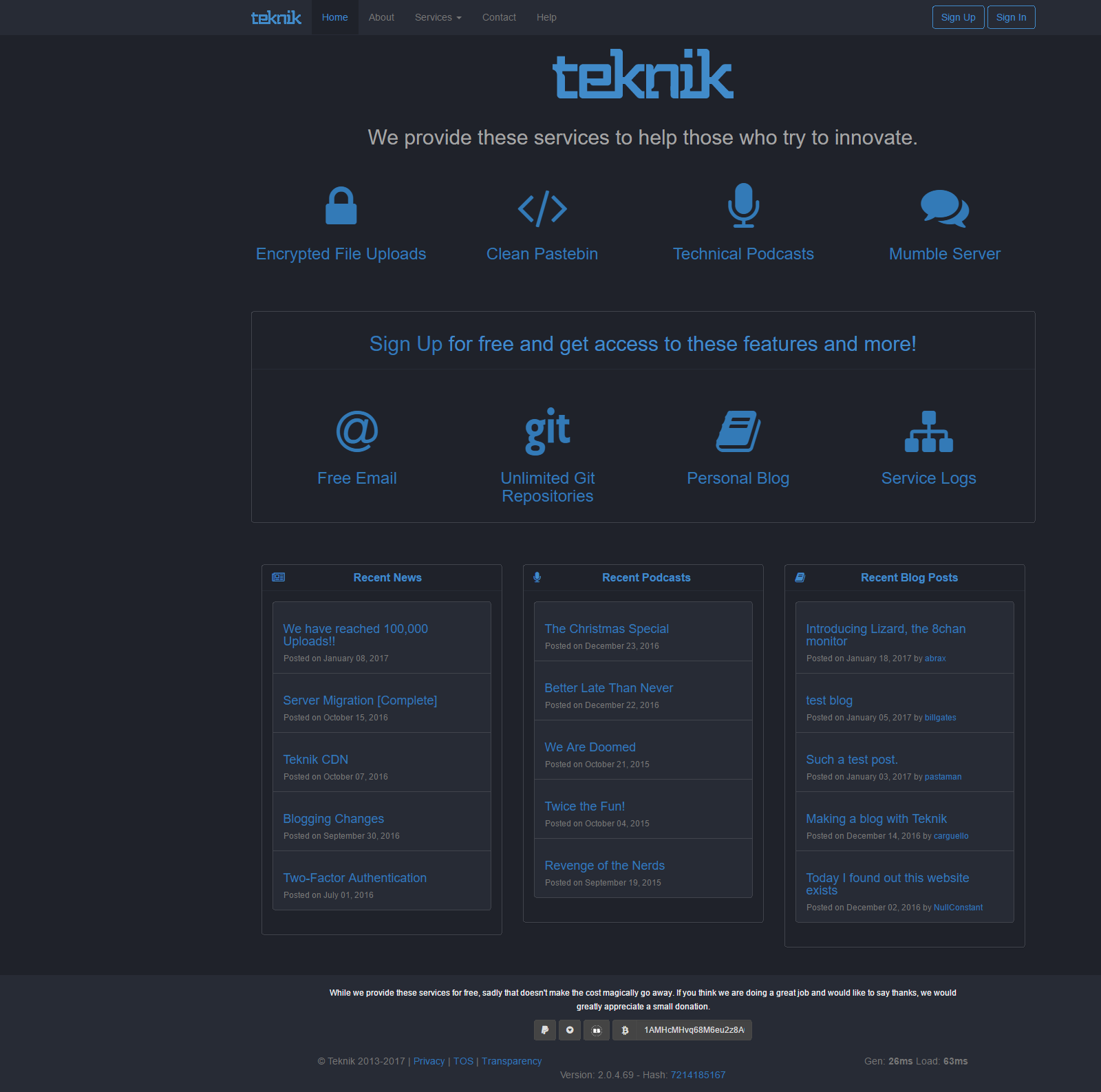Open the Help page
The width and height of the screenshot is (1101, 1092).
click(x=546, y=17)
